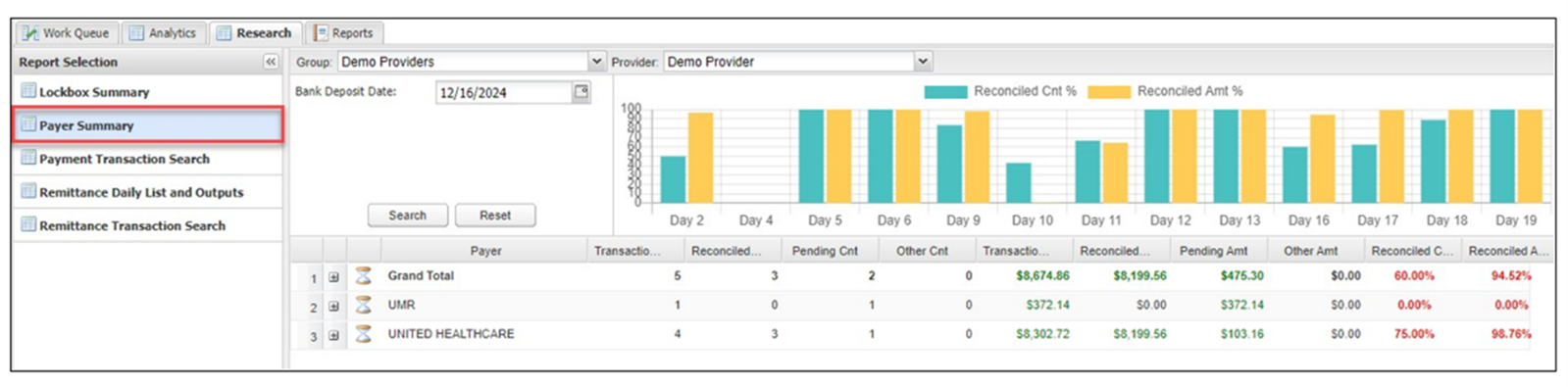The height and width of the screenshot is (387, 1568).
Task: Toggle the Reconciled Amt % legend swatch
Action: (x=1109, y=91)
